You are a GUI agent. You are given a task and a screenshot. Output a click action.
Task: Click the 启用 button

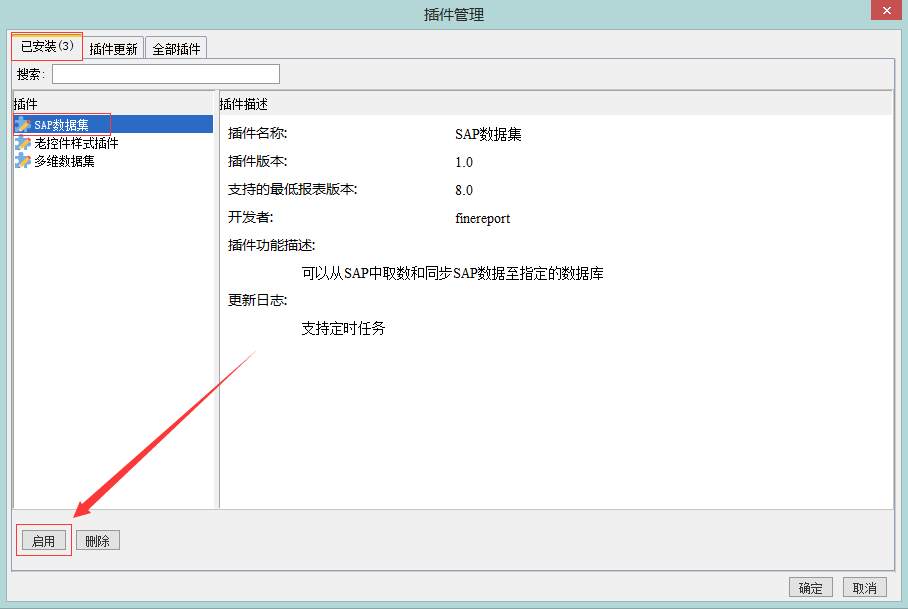click(43, 541)
